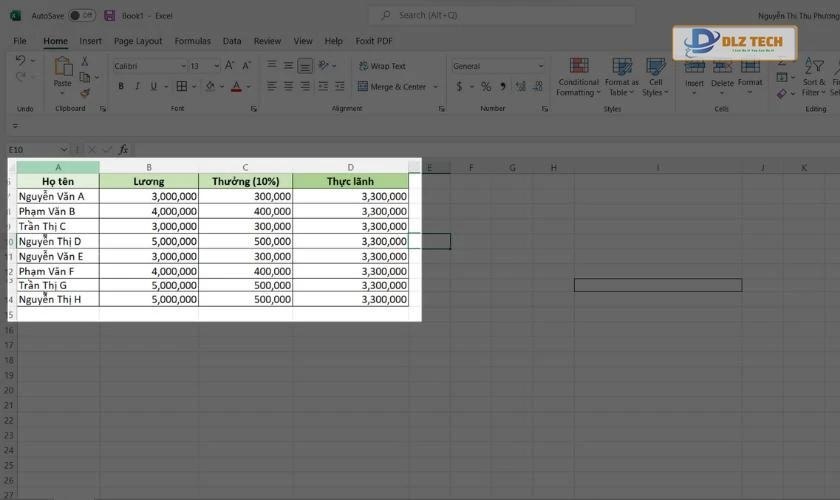The image size is (840, 500).
Task: Expand the Name Box dropdown arrow
Action: (x=65, y=149)
